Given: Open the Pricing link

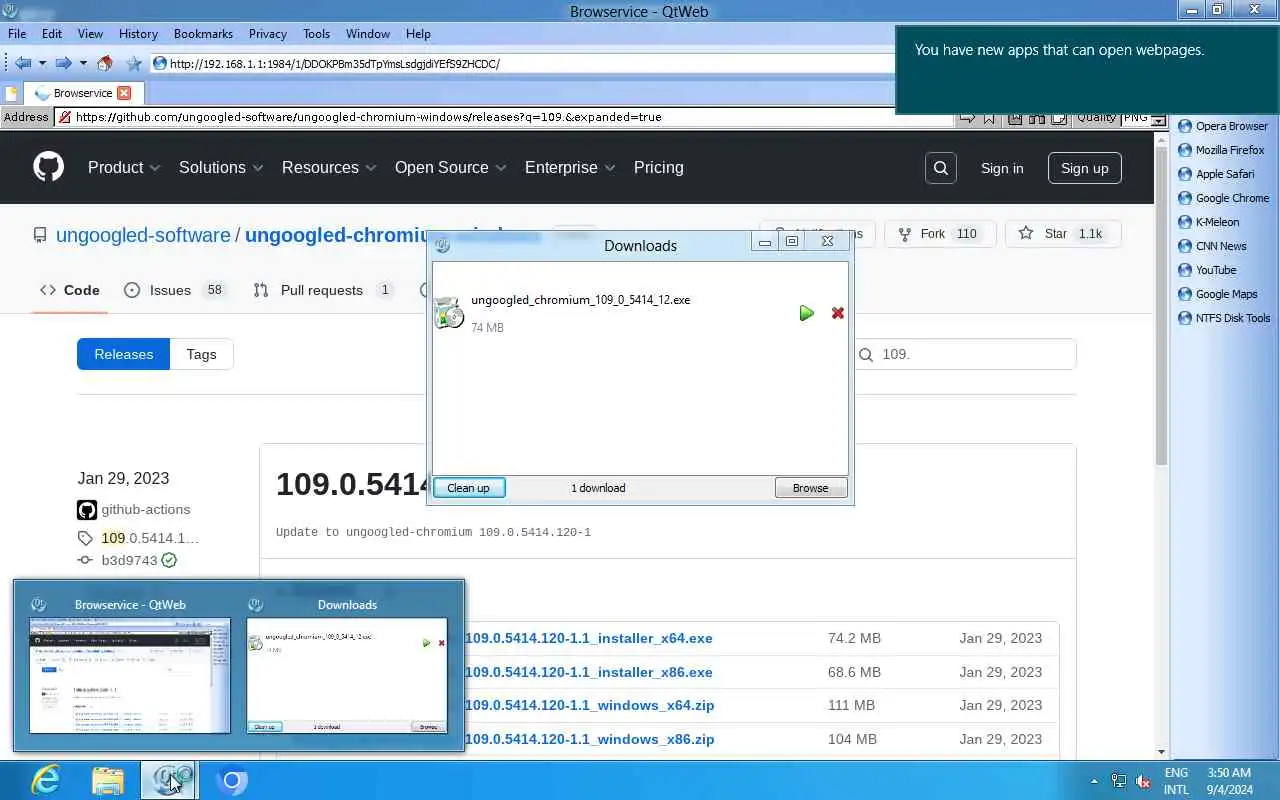Looking at the screenshot, I should [658, 168].
